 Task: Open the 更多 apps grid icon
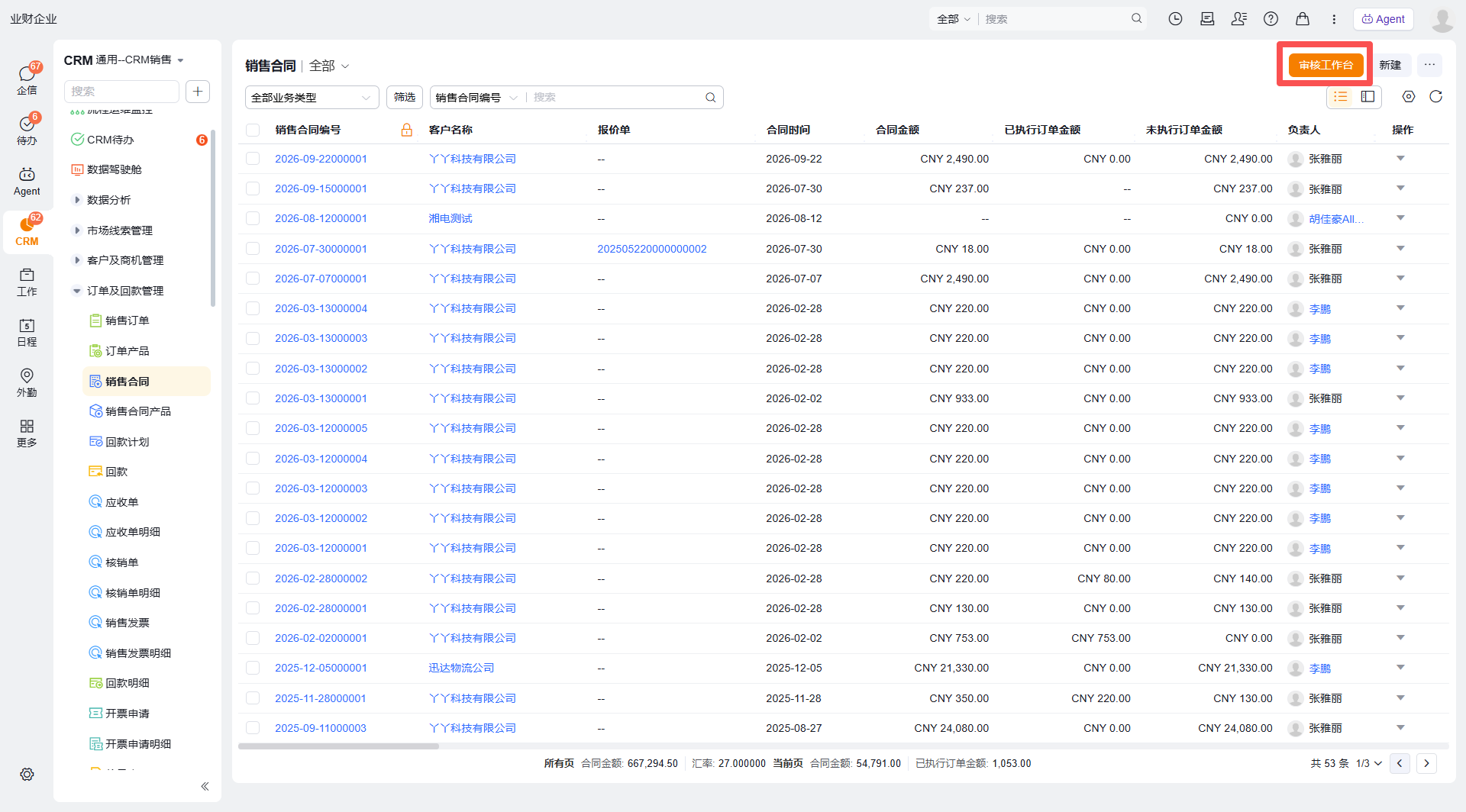tap(27, 433)
